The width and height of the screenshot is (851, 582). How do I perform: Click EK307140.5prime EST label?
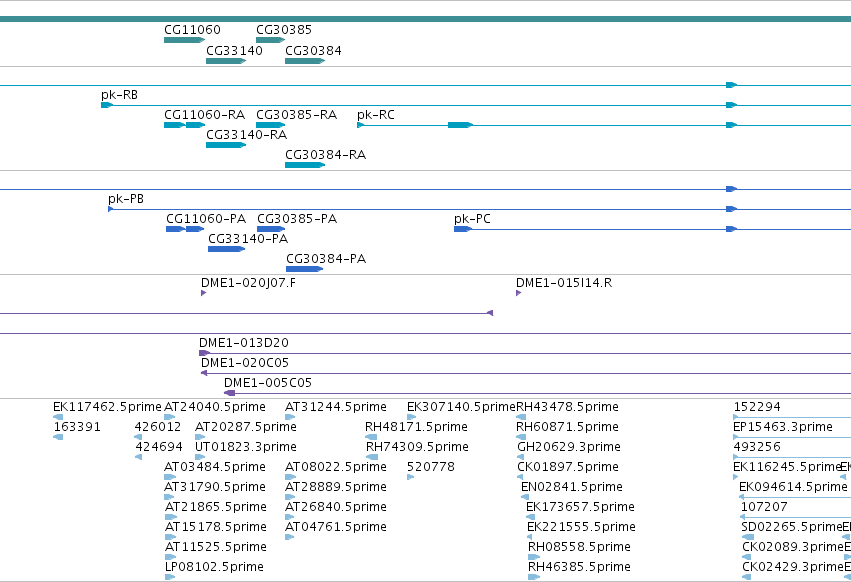point(461,407)
